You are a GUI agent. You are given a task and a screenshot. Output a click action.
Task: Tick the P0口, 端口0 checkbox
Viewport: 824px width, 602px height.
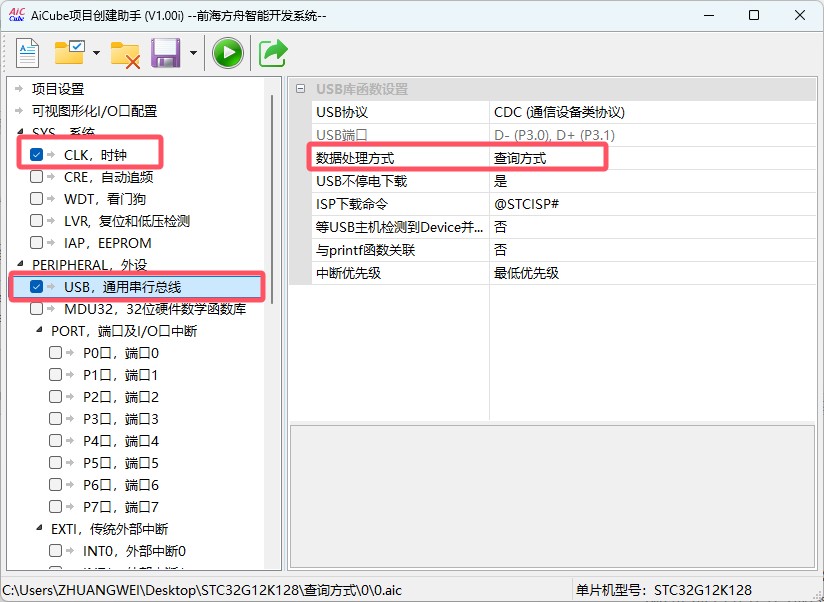pos(55,352)
